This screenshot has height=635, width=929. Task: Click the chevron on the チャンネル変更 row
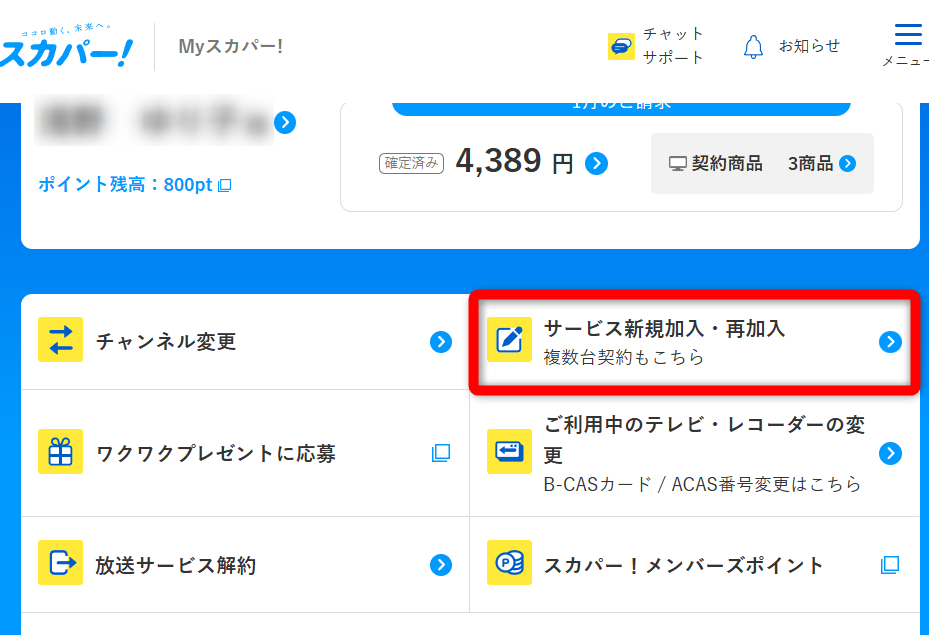pos(441,341)
